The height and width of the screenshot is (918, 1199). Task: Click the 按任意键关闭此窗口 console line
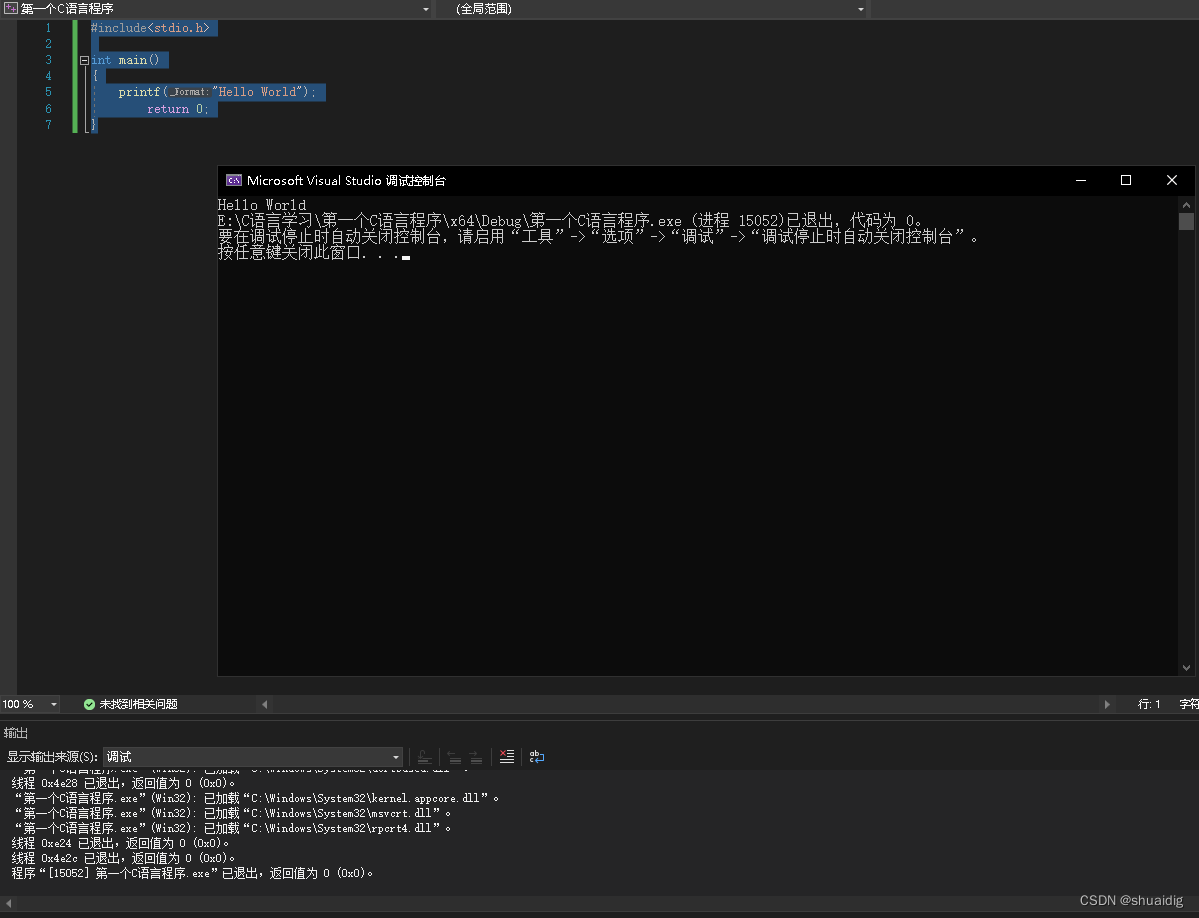pos(314,253)
